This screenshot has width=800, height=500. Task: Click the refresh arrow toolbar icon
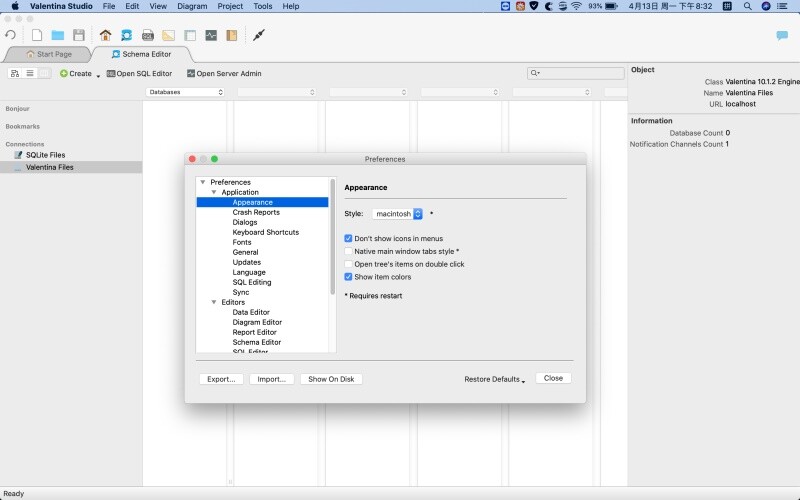coord(10,35)
